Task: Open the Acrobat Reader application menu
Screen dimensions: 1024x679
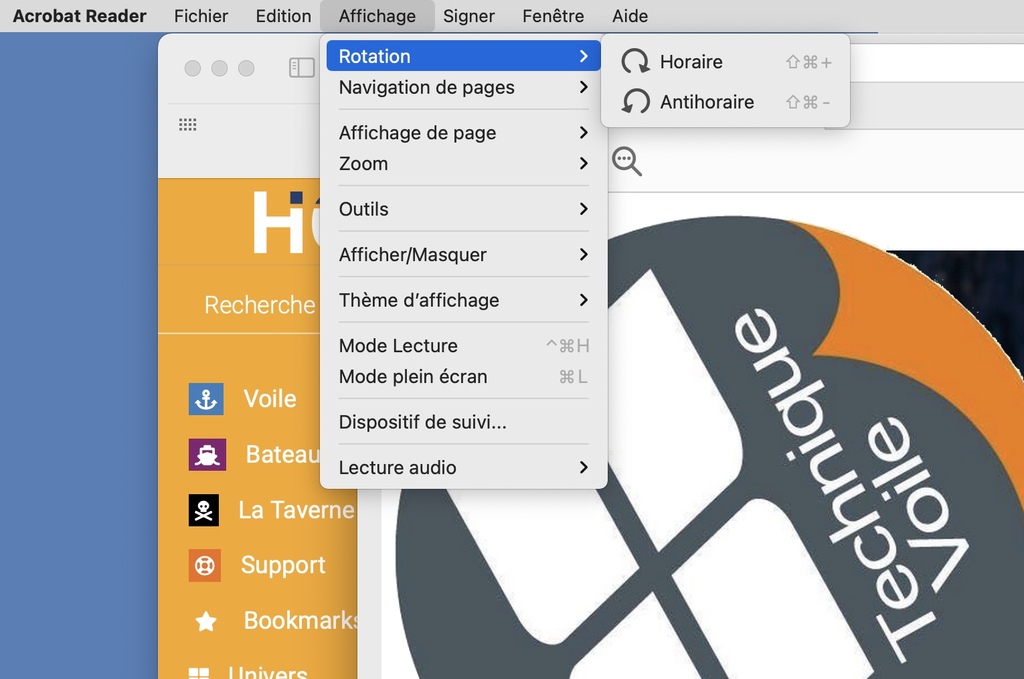Action: click(x=80, y=16)
